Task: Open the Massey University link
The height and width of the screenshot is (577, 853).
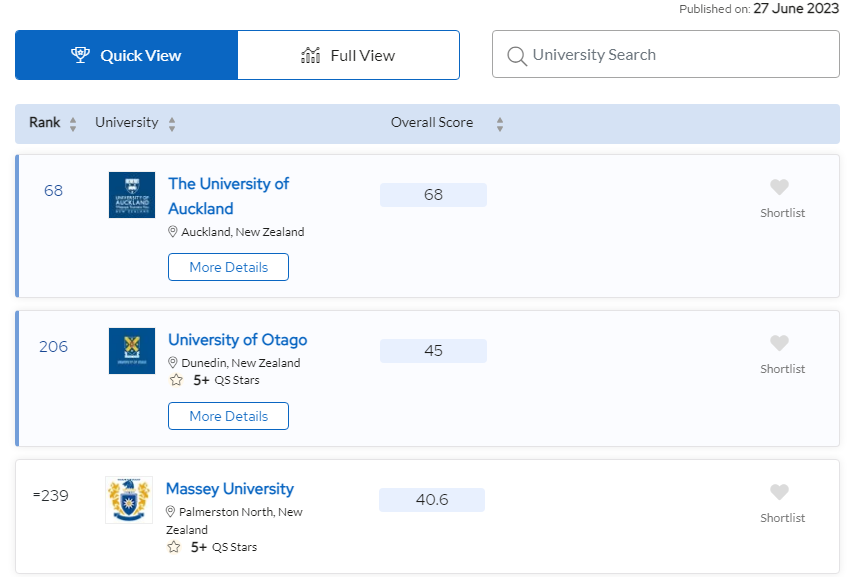Action: point(230,489)
